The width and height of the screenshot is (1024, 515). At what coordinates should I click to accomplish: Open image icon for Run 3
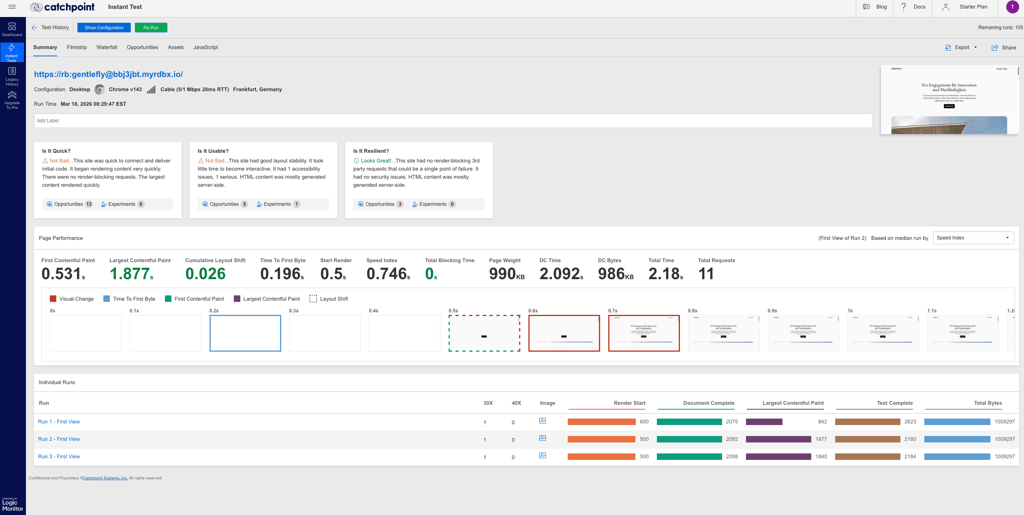[542, 456]
